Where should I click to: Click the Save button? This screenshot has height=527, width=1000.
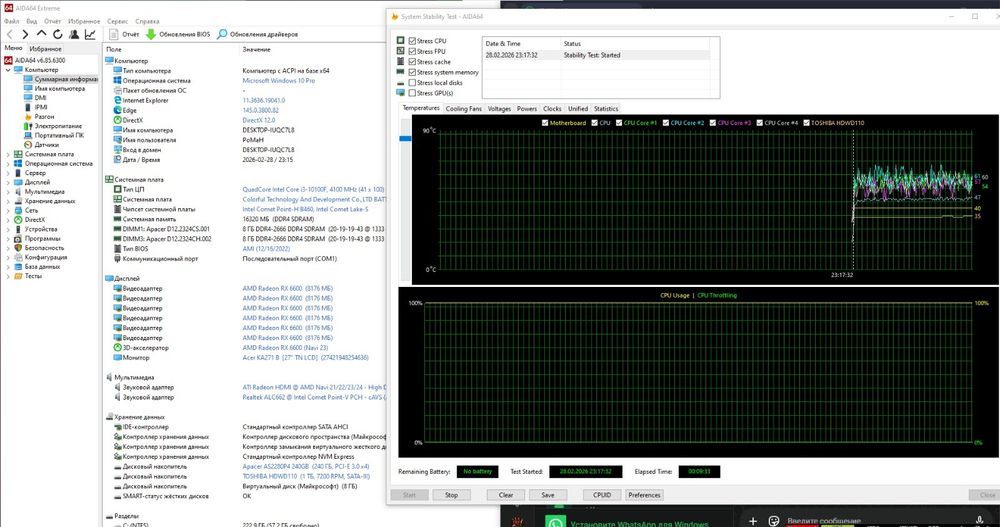pos(548,495)
